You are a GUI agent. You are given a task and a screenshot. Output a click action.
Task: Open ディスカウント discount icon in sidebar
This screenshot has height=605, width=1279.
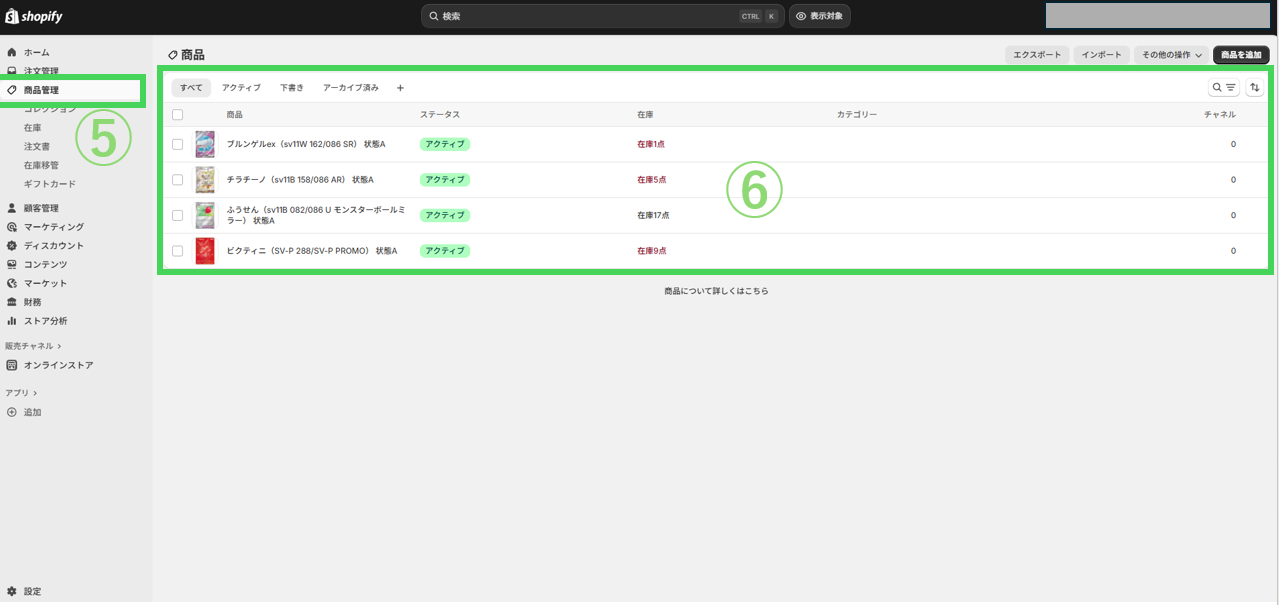[12, 246]
